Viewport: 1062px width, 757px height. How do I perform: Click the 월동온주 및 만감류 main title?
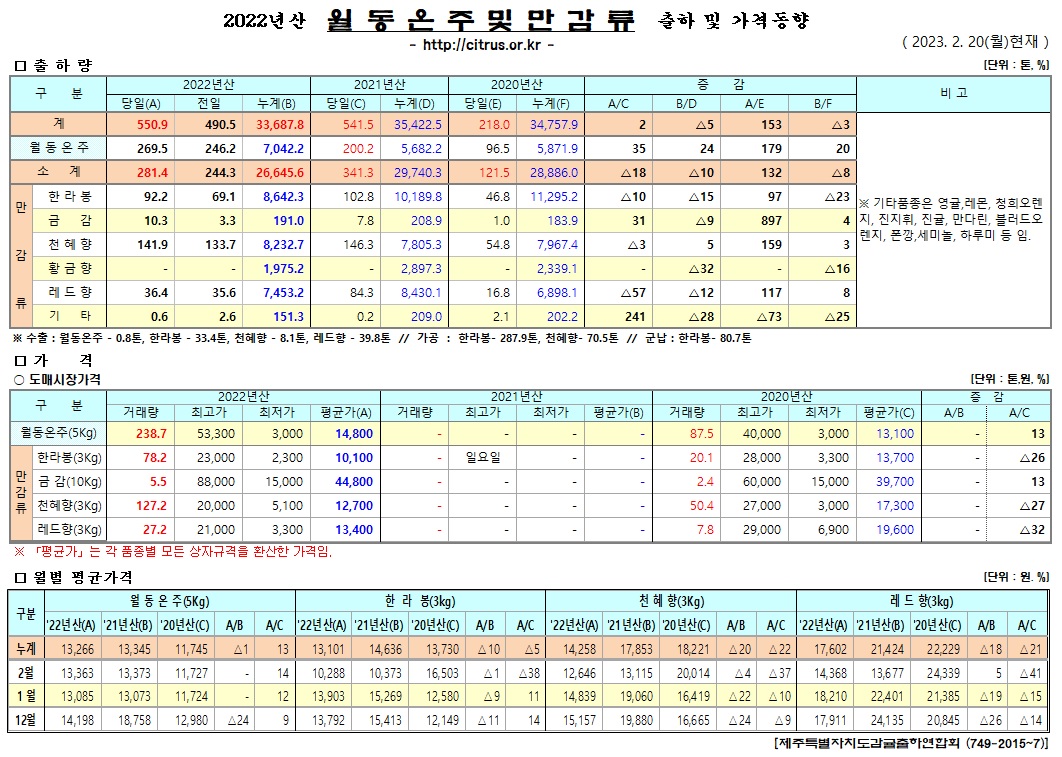[480, 20]
